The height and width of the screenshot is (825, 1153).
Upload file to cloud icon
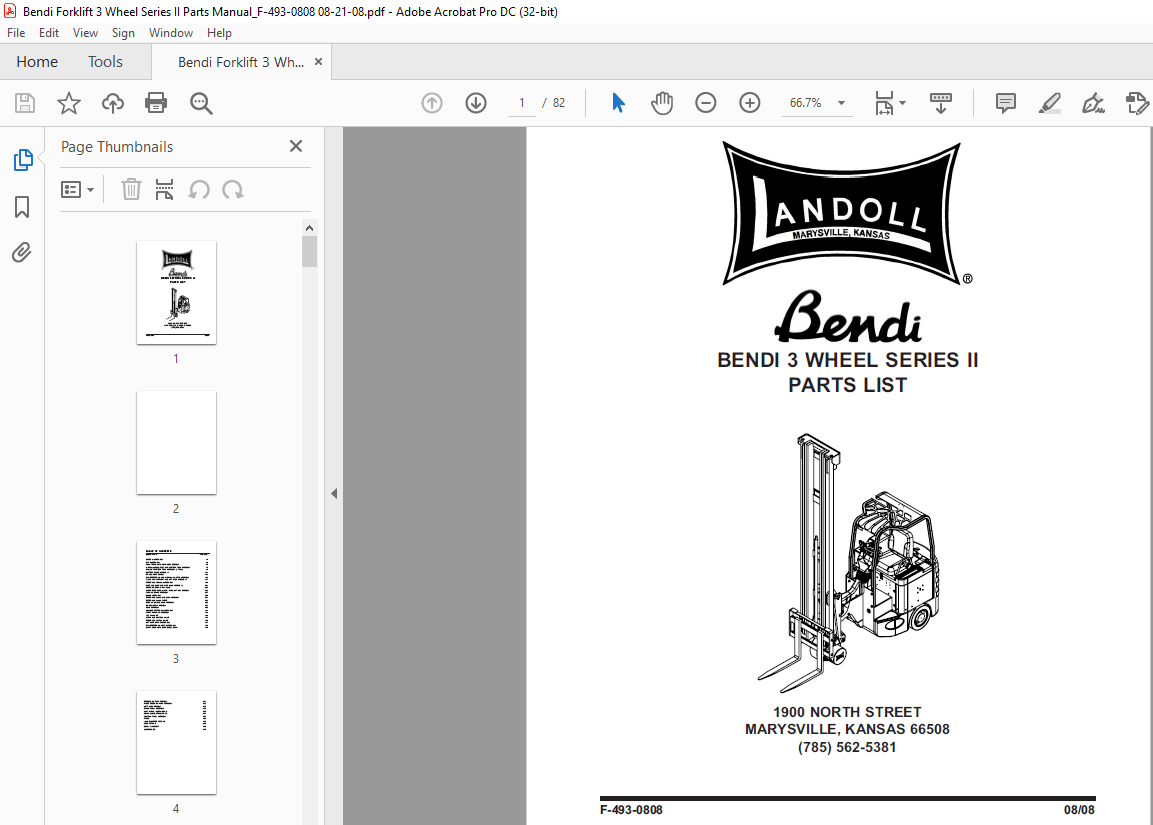coord(113,103)
